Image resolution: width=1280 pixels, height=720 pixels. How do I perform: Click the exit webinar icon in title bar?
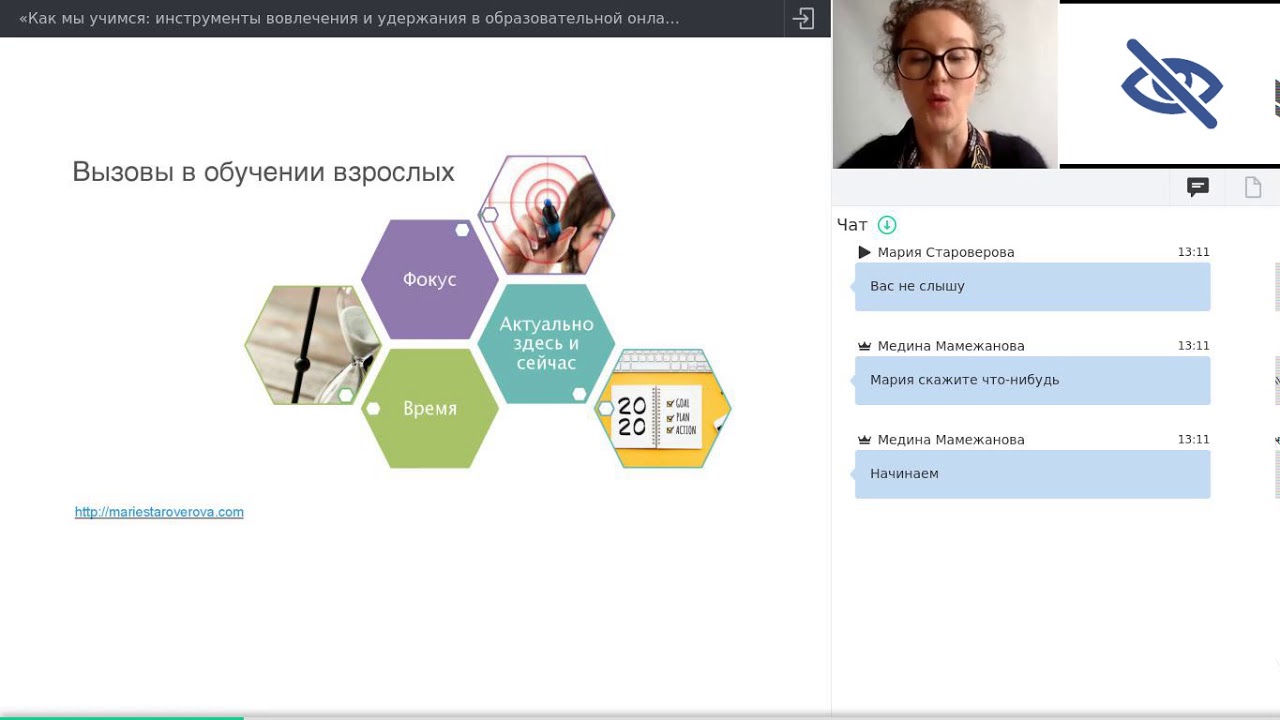(803, 18)
